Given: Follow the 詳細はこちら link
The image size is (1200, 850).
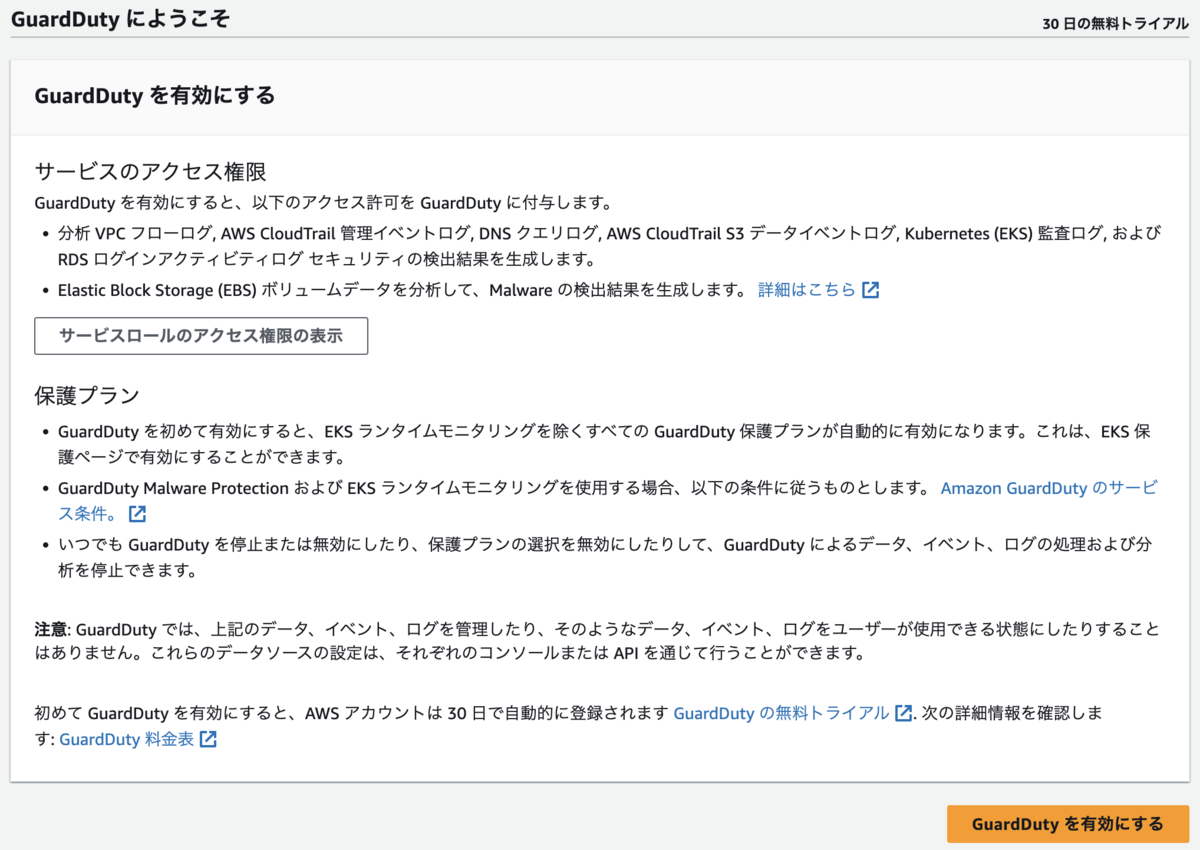Looking at the screenshot, I should pyautogui.click(x=807, y=290).
